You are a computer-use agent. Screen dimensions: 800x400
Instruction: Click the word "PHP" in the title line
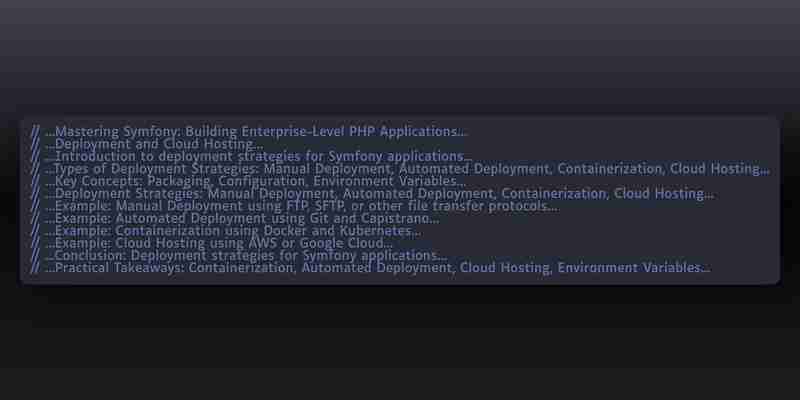pyautogui.click(x=362, y=132)
